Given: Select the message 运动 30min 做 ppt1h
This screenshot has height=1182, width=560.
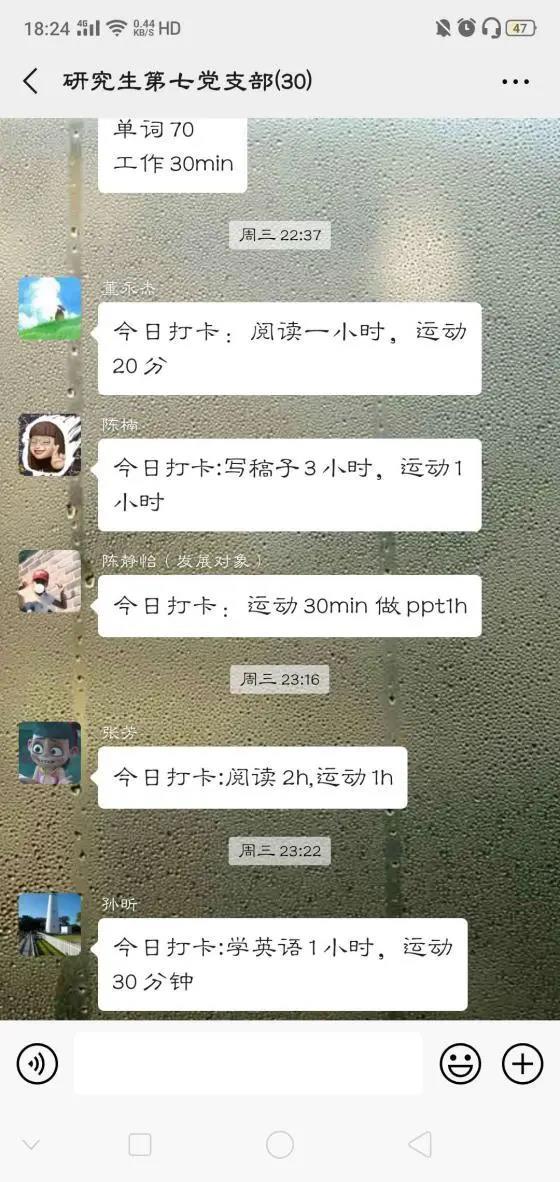Looking at the screenshot, I should click(x=289, y=606).
